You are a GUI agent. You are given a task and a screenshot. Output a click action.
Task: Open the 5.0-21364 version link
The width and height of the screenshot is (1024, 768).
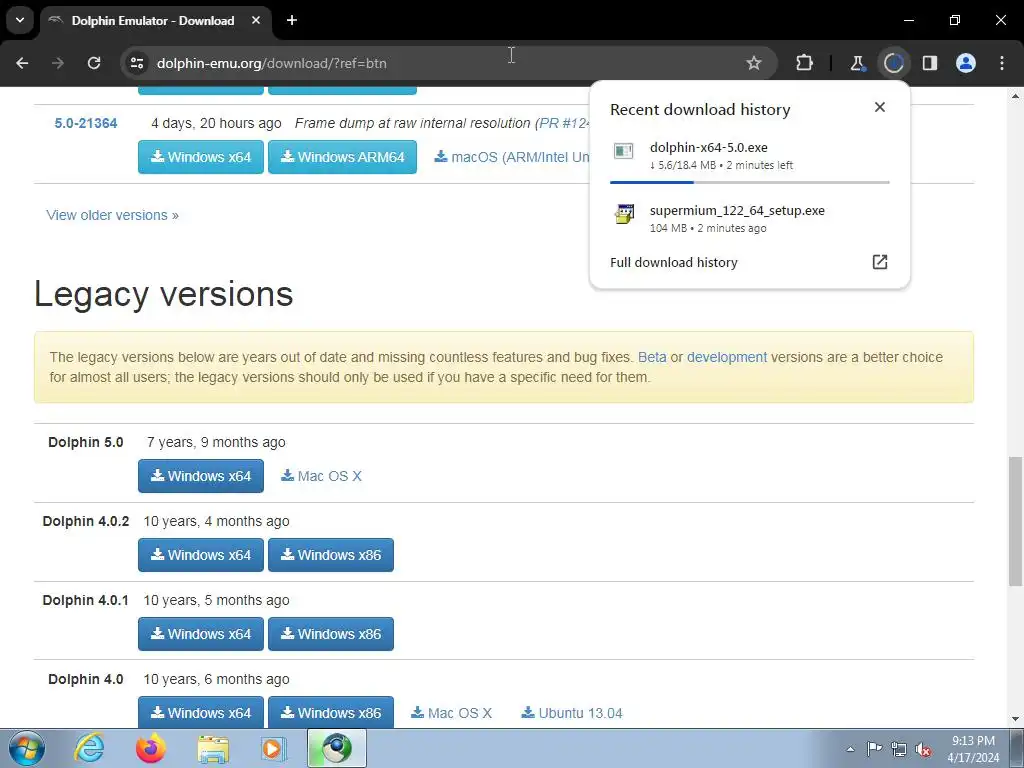(x=86, y=123)
